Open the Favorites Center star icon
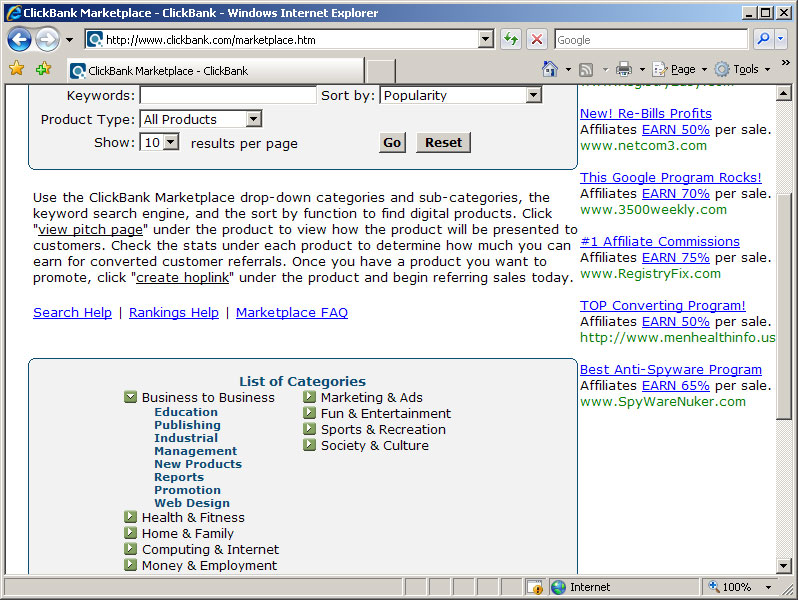This screenshot has height=600, width=798. coord(16,68)
